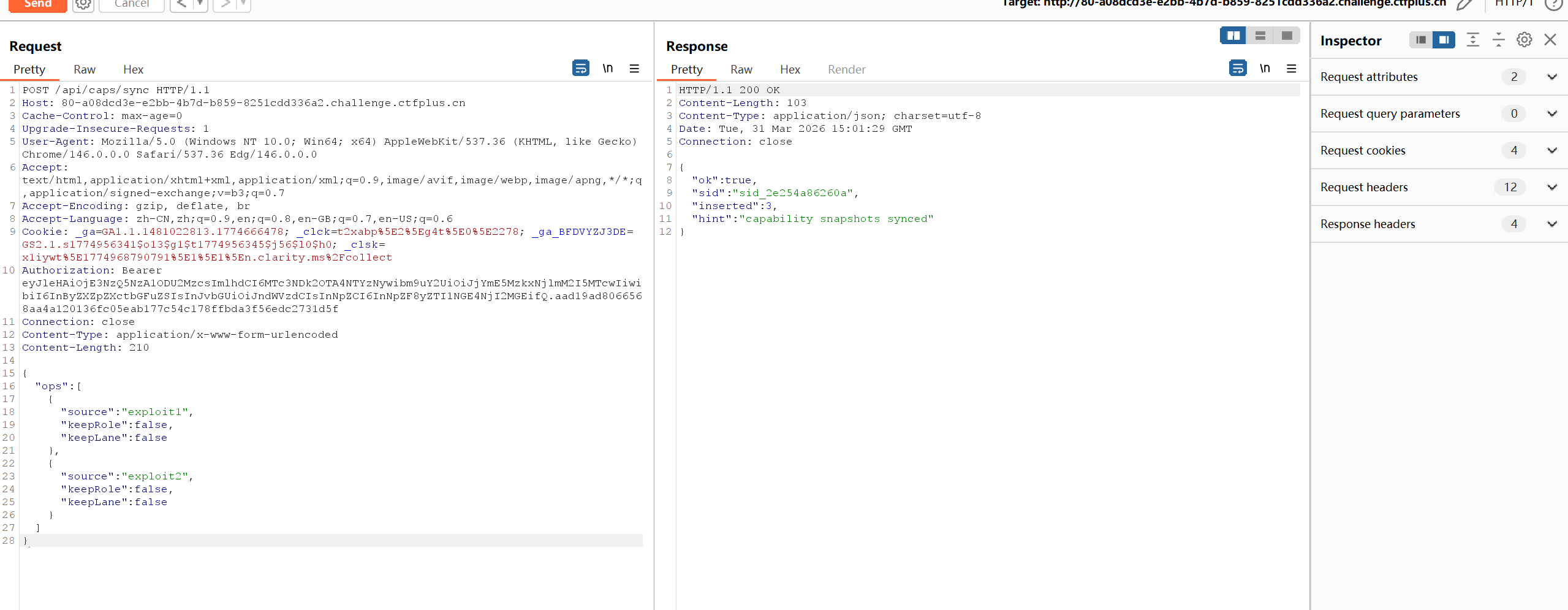This screenshot has width=1568, height=610.
Task: Open Inspector settings gear icon
Action: 1524,40
